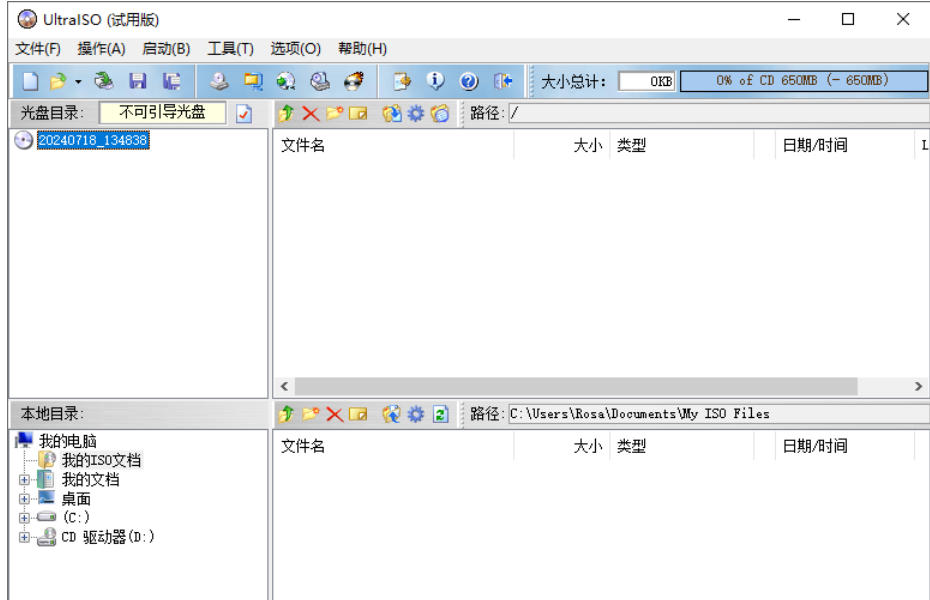
Task: Expand the (C:) drive tree node
Action: (x=24, y=518)
